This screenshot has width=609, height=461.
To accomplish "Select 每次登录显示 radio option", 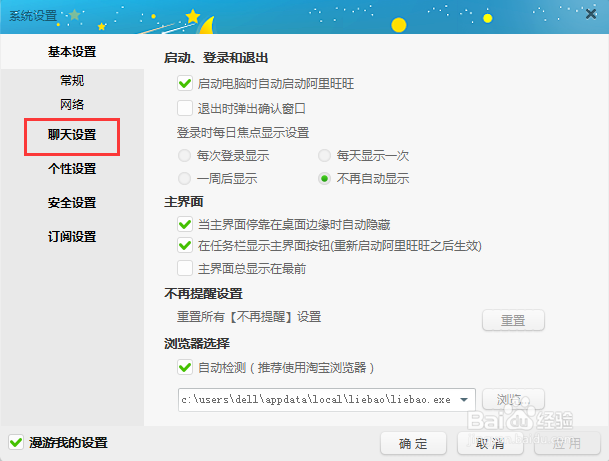I will tap(184, 156).
